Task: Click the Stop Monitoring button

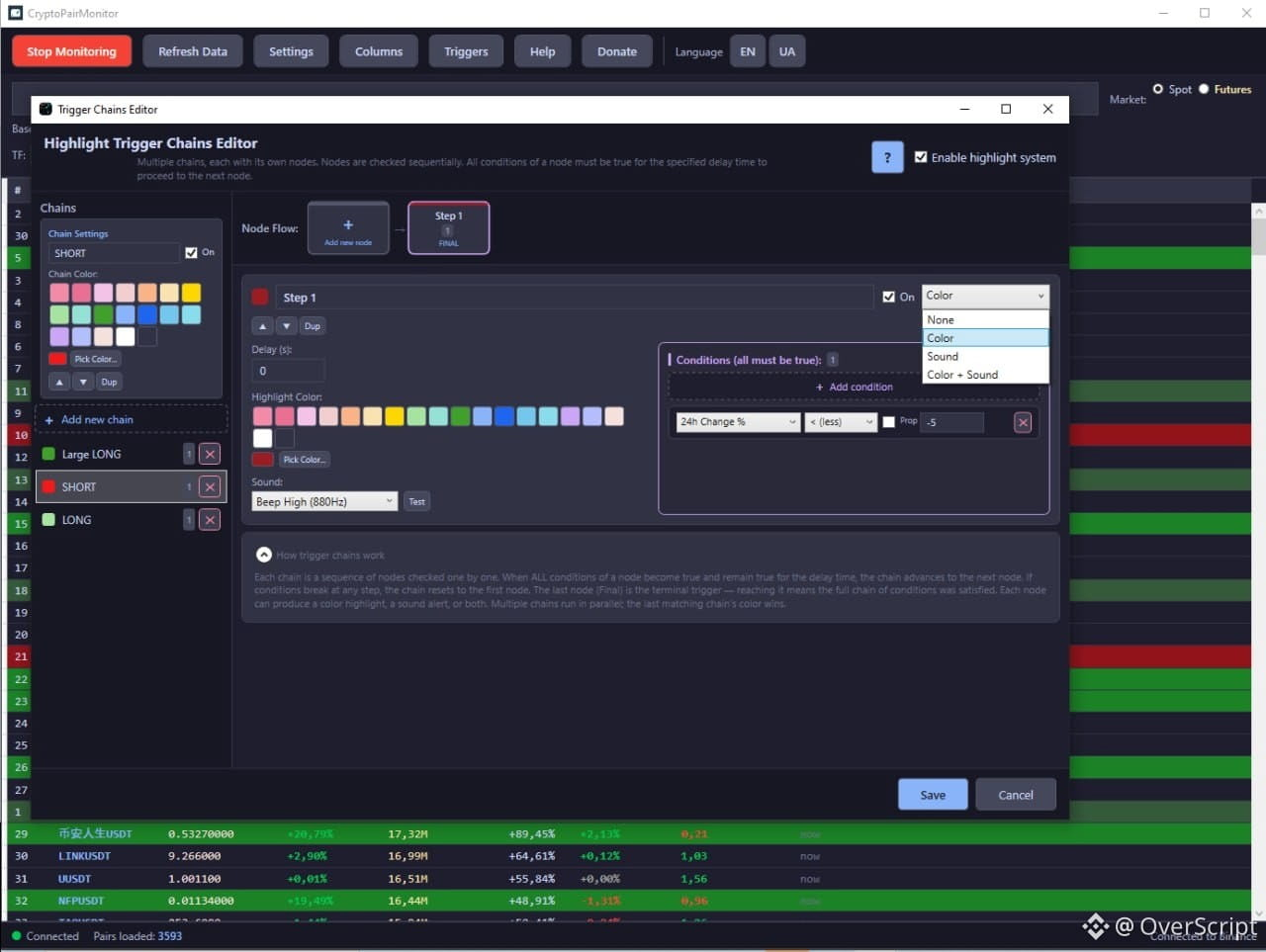Action: [x=71, y=51]
